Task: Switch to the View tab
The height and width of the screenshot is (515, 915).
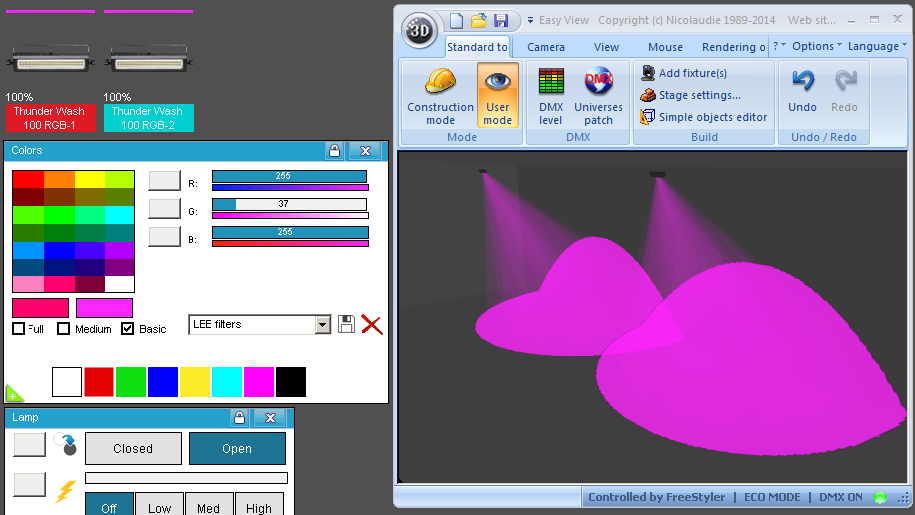Action: 606,47
